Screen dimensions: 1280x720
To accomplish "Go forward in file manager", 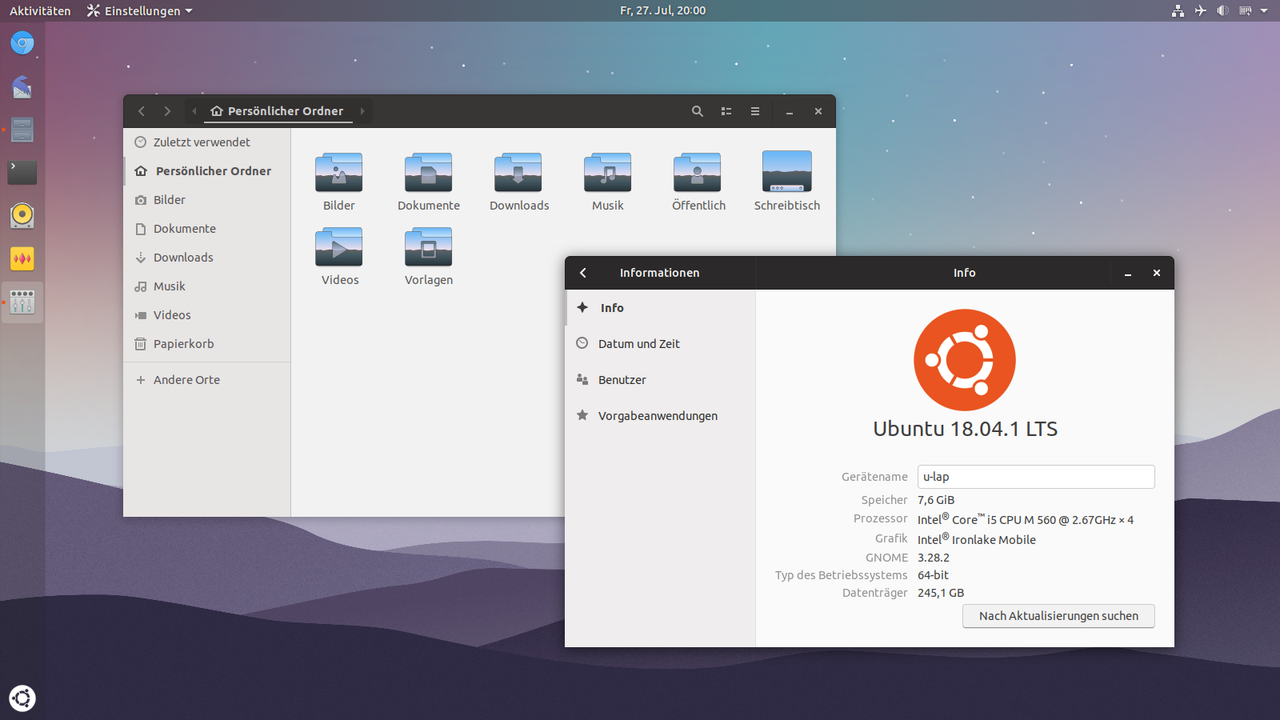I will [x=167, y=111].
